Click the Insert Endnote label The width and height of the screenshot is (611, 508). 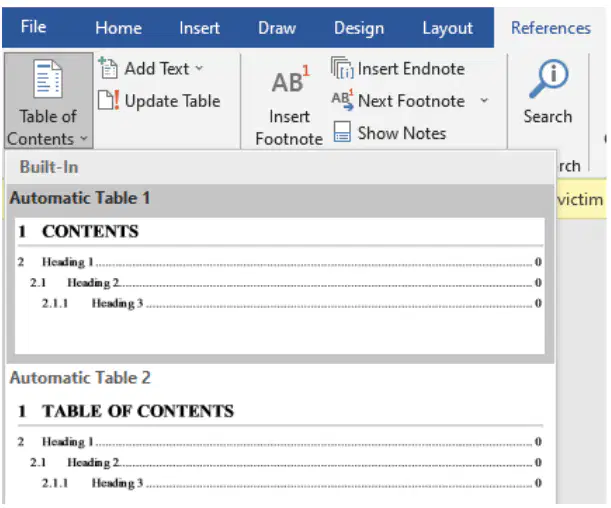411,69
